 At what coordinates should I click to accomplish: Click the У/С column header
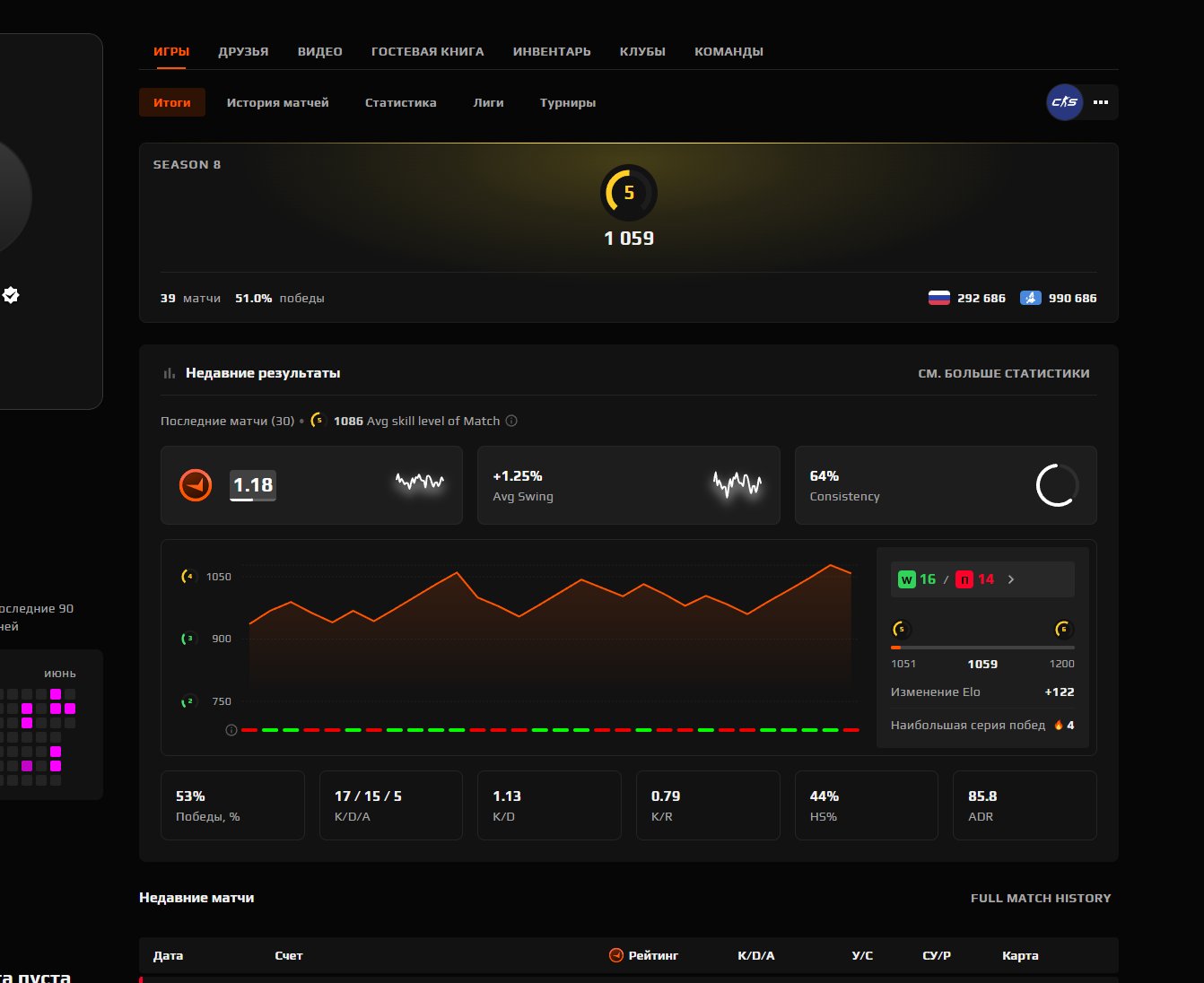(862, 955)
